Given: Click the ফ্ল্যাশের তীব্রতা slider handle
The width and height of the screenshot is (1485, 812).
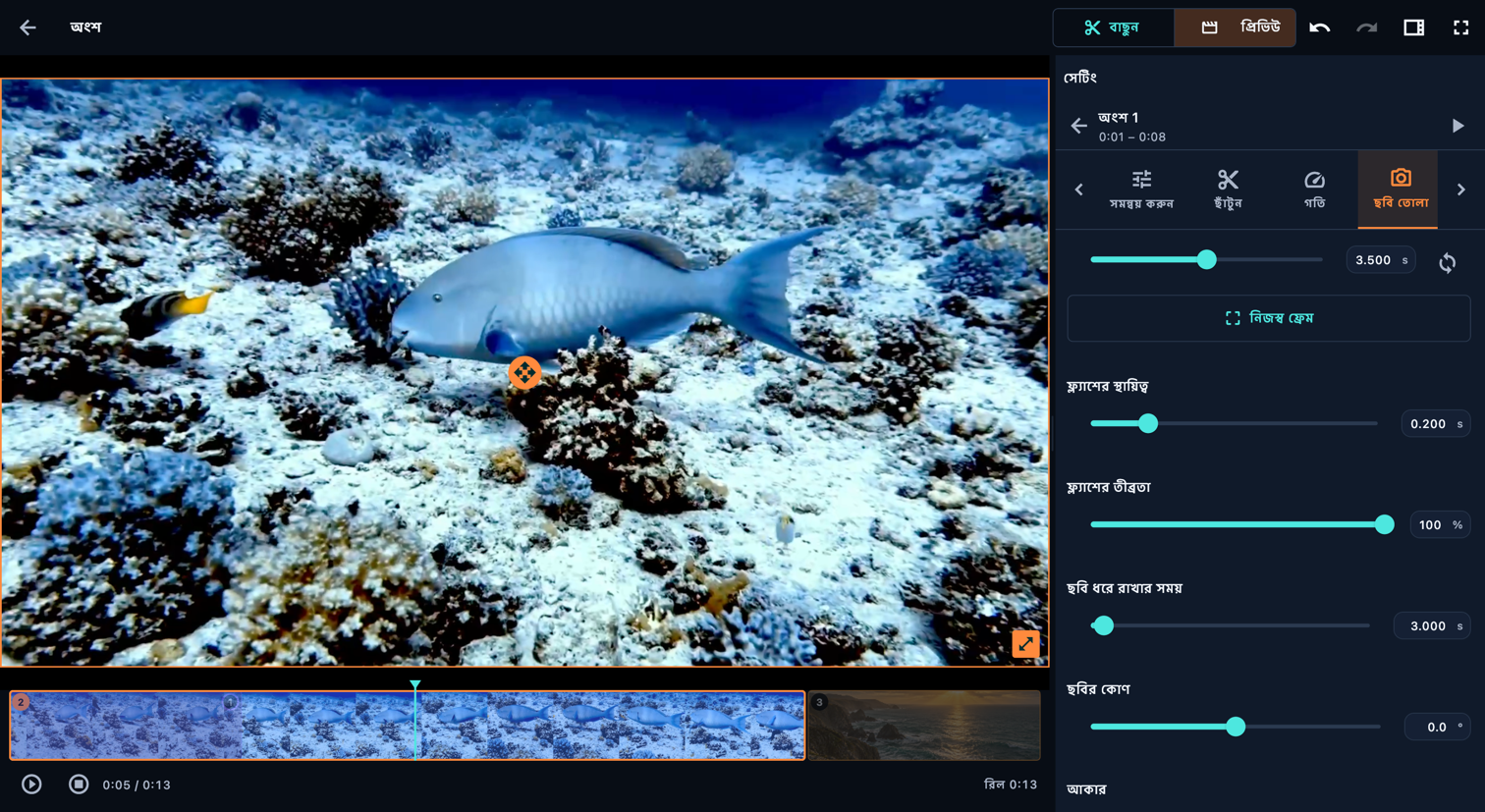Looking at the screenshot, I should click(1385, 524).
